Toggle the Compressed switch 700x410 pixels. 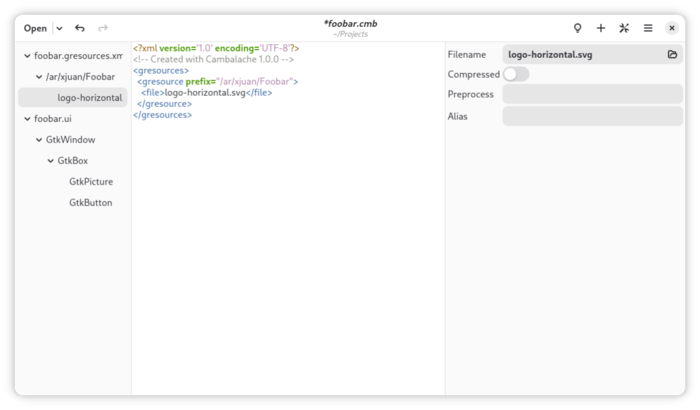click(x=516, y=74)
